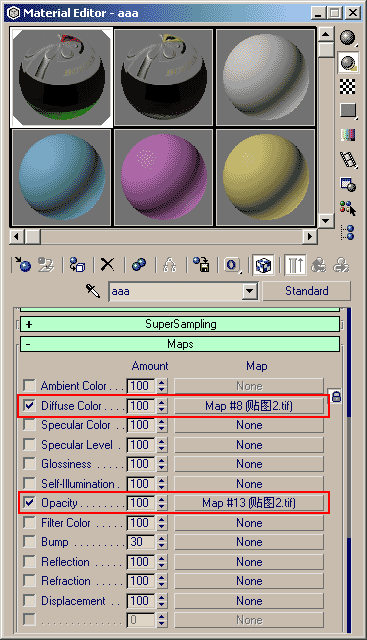Image resolution: width=367 pixels, height=640 pixels.
Task: Click the Sample UV Tiling icon
Action: click(348, 111)
